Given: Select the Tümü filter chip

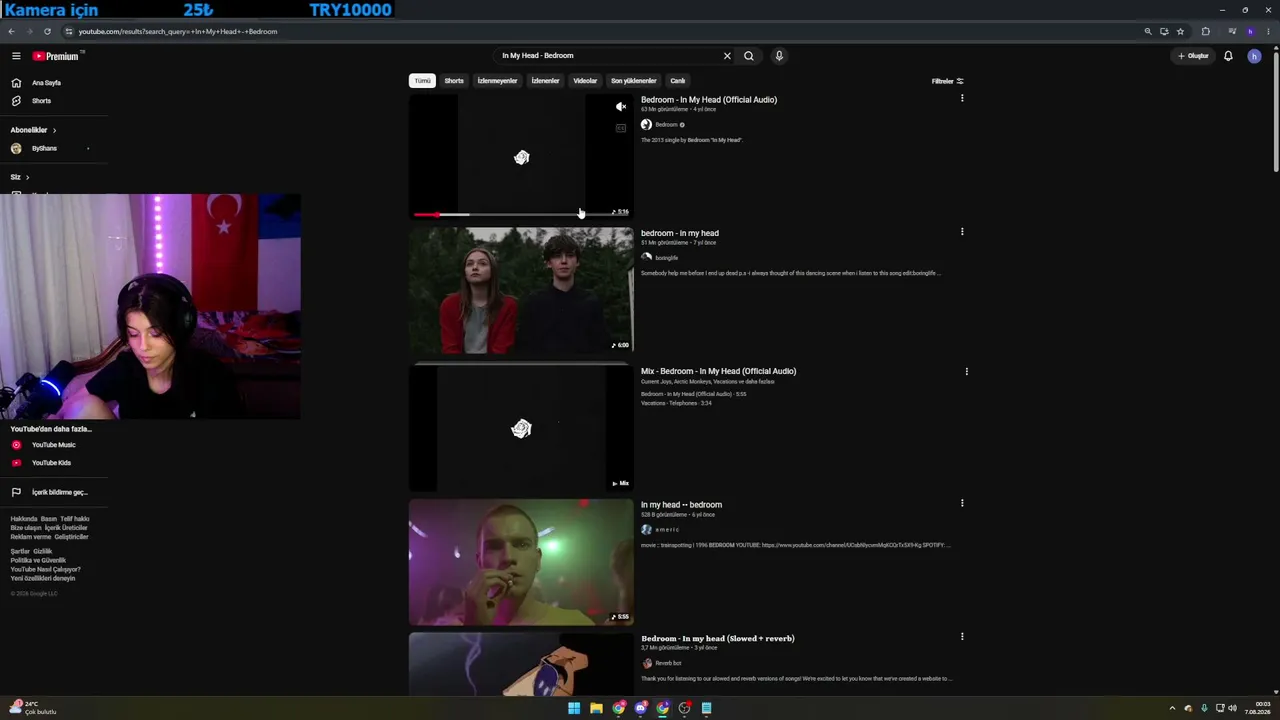Looking at the screenshot, I should coord(422,81).
